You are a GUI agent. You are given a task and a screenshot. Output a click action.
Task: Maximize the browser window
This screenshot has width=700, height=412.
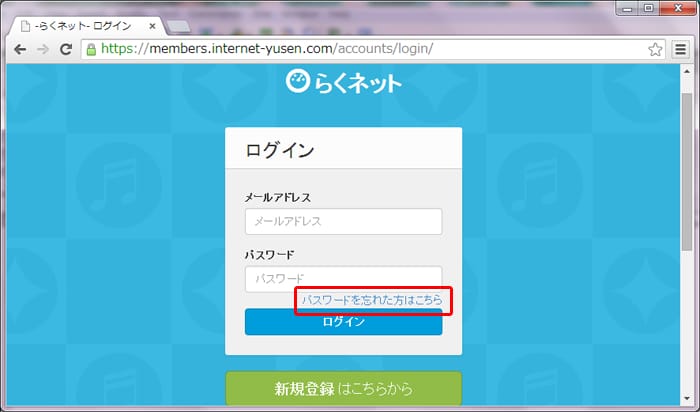pos(649,8)
